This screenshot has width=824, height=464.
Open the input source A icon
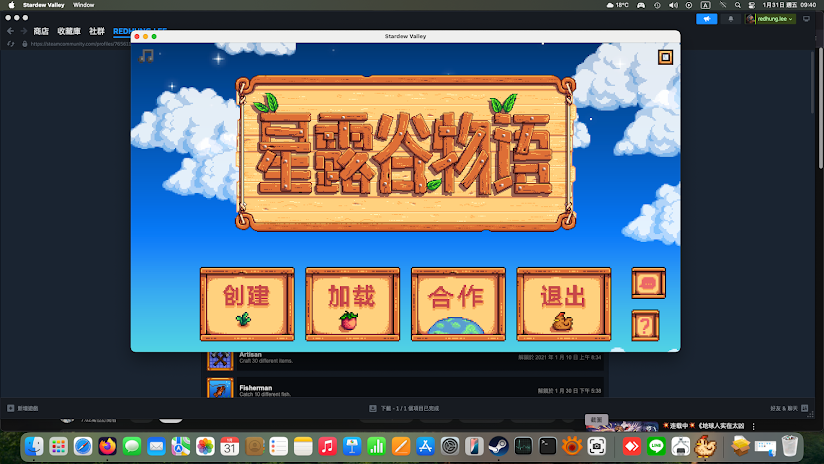pyautogui.click(x=705, y=5)
